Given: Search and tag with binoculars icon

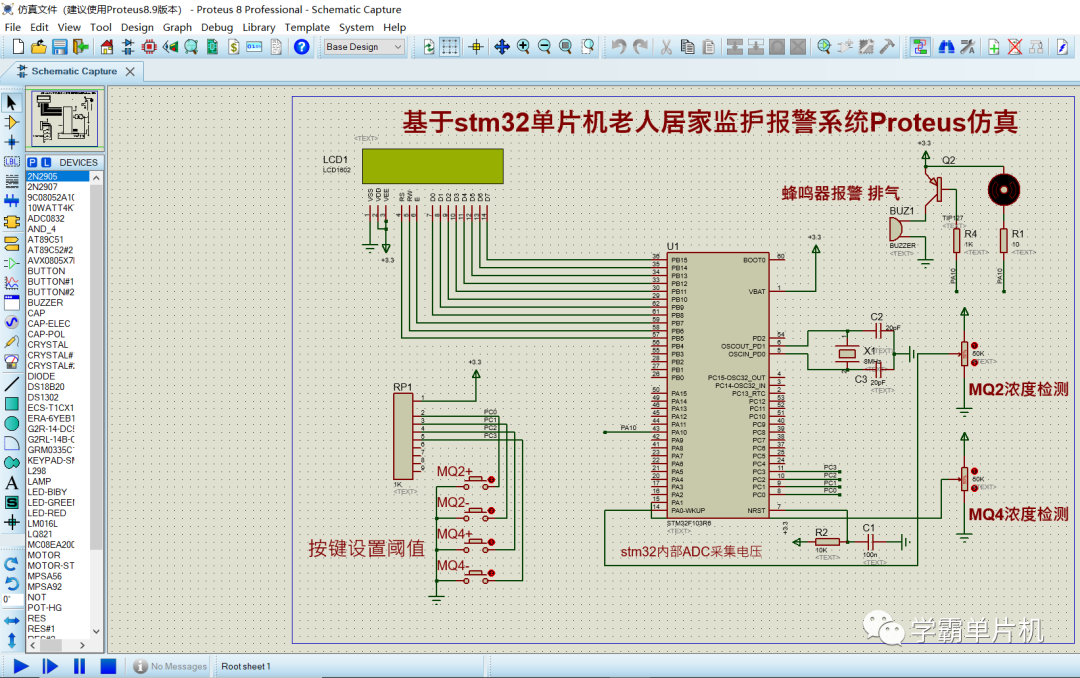Looking at the screenshot, I should tap(947, 47).
